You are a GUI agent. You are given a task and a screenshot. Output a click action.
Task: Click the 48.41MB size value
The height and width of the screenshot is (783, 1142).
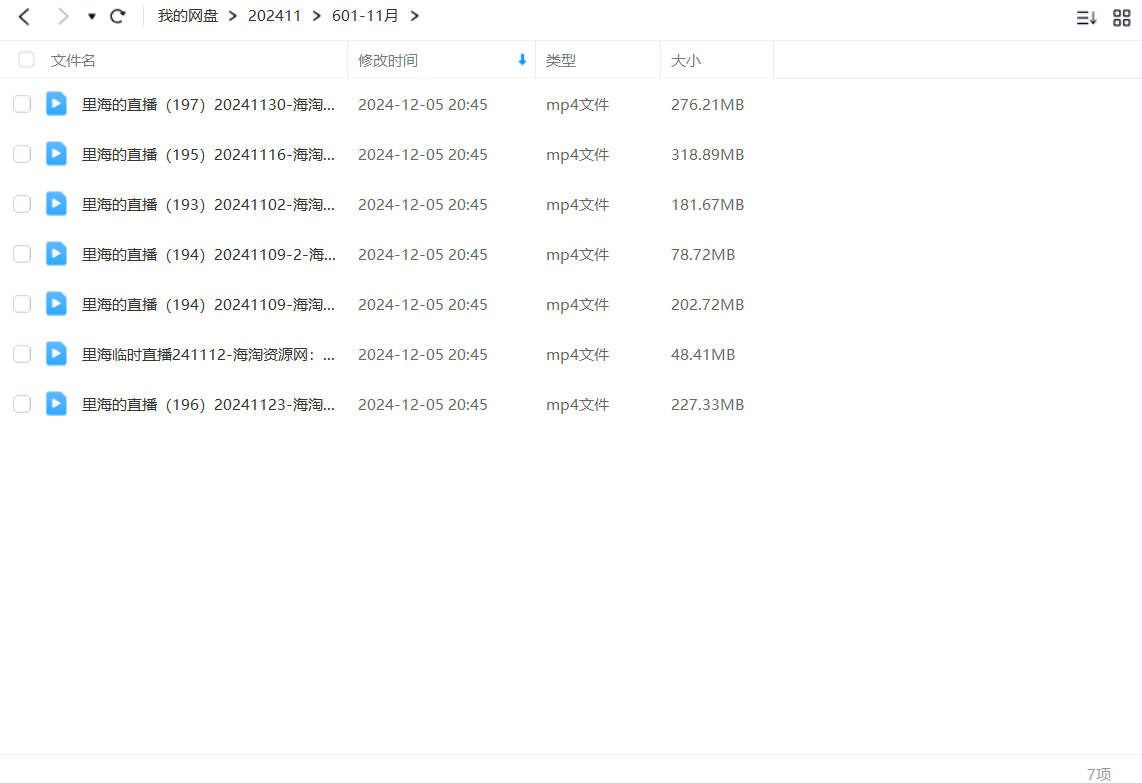pos(703,355)
